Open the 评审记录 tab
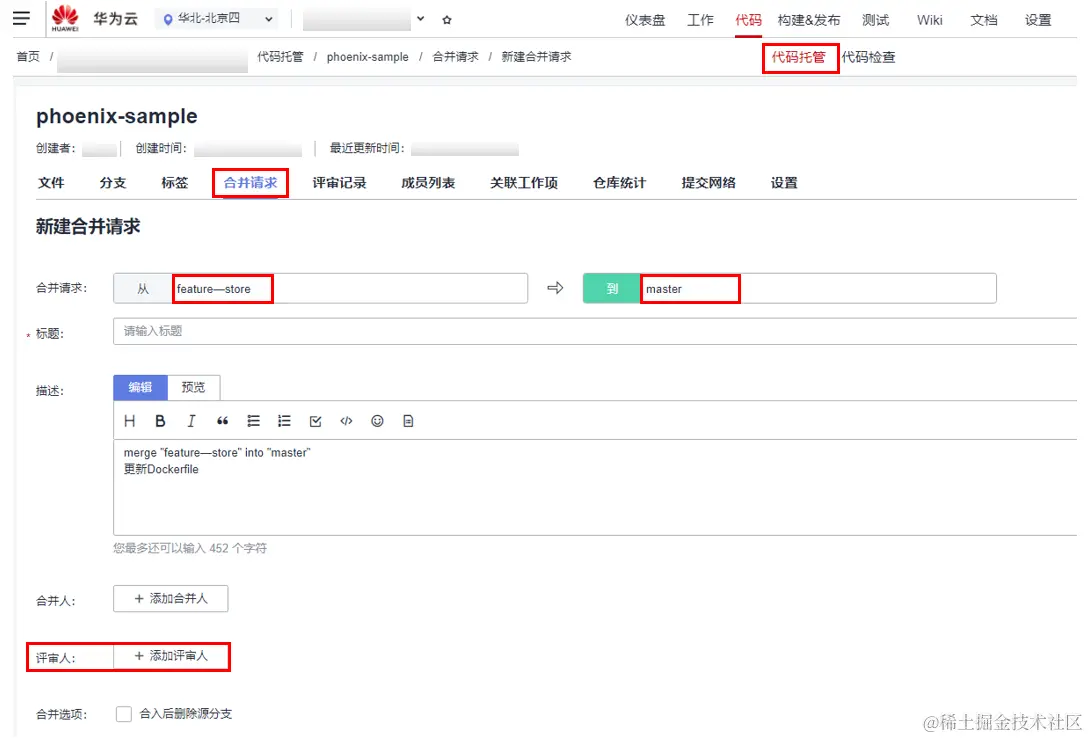This screenshot has width=1089, height=739. pos(339,183)
